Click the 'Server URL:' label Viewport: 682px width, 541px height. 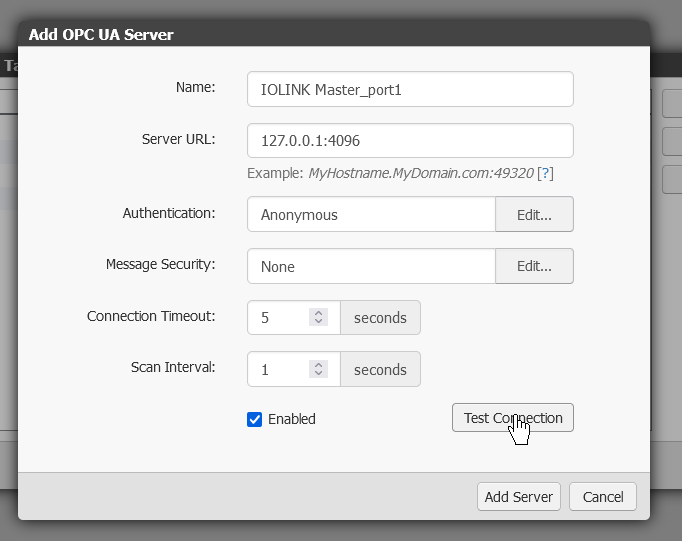(178, 139)
